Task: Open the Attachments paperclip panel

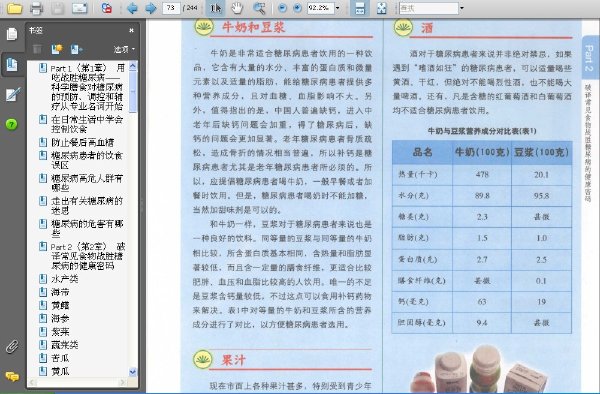Action: 12,347
